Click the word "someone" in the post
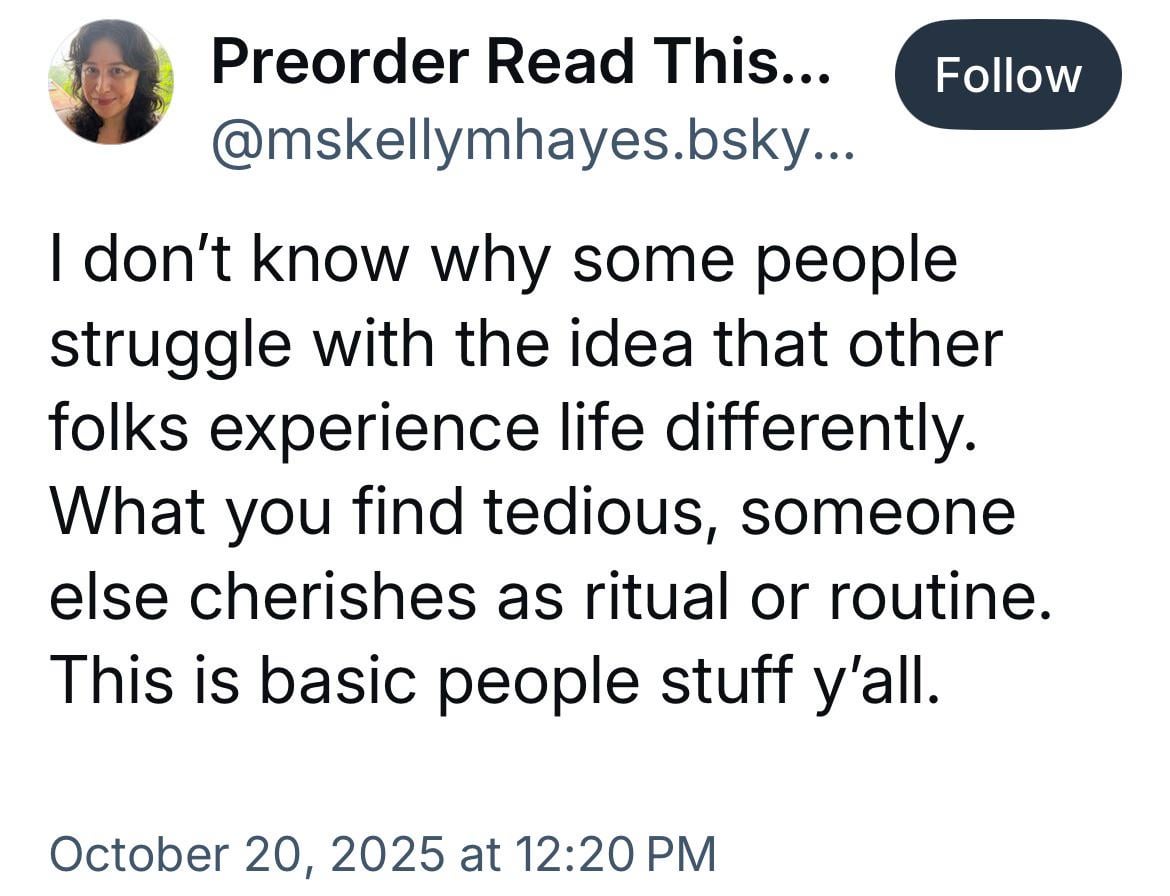This screenshot has height=896, width=1170. (x=878, y=513)
